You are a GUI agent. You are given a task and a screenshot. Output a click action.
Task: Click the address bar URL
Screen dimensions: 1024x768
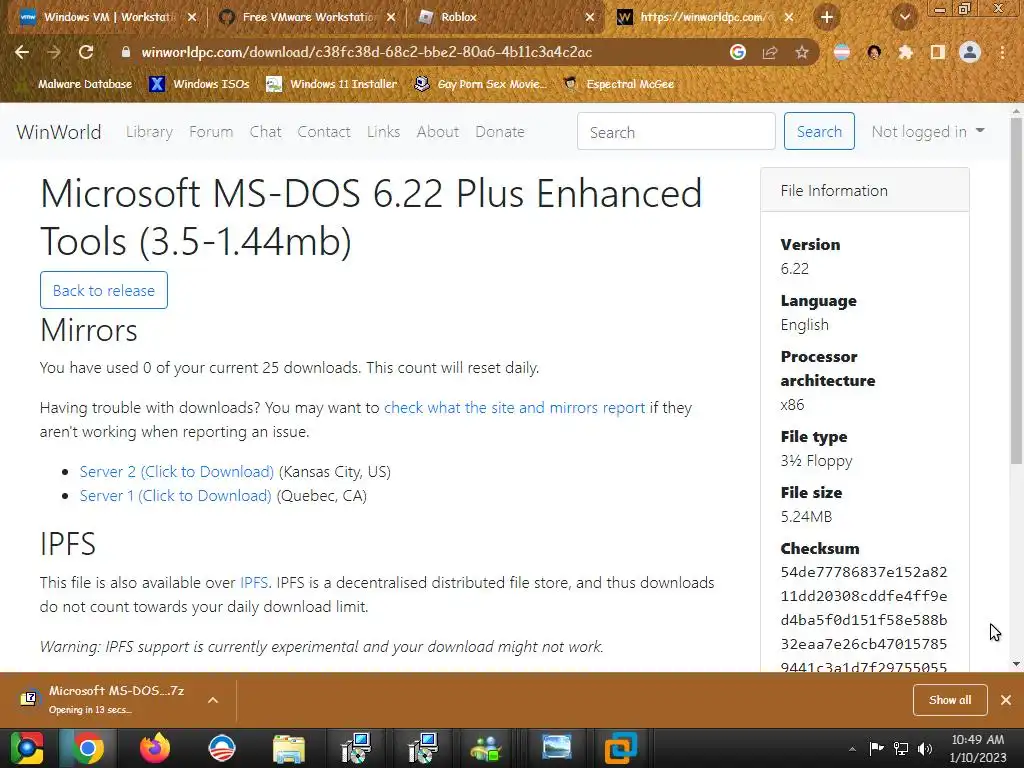tap(366, 52)
